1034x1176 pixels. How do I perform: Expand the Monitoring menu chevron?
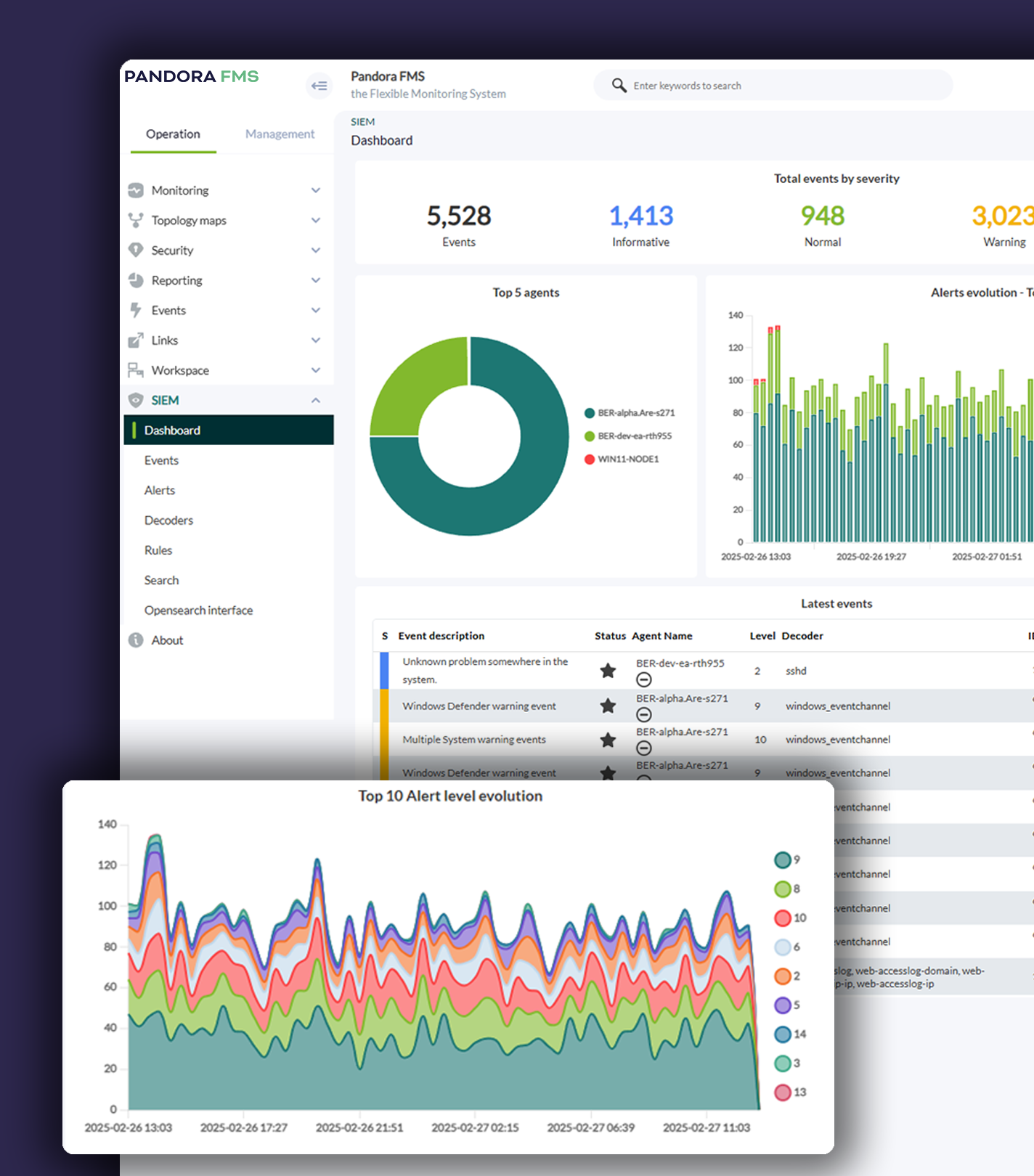[316, 190]
